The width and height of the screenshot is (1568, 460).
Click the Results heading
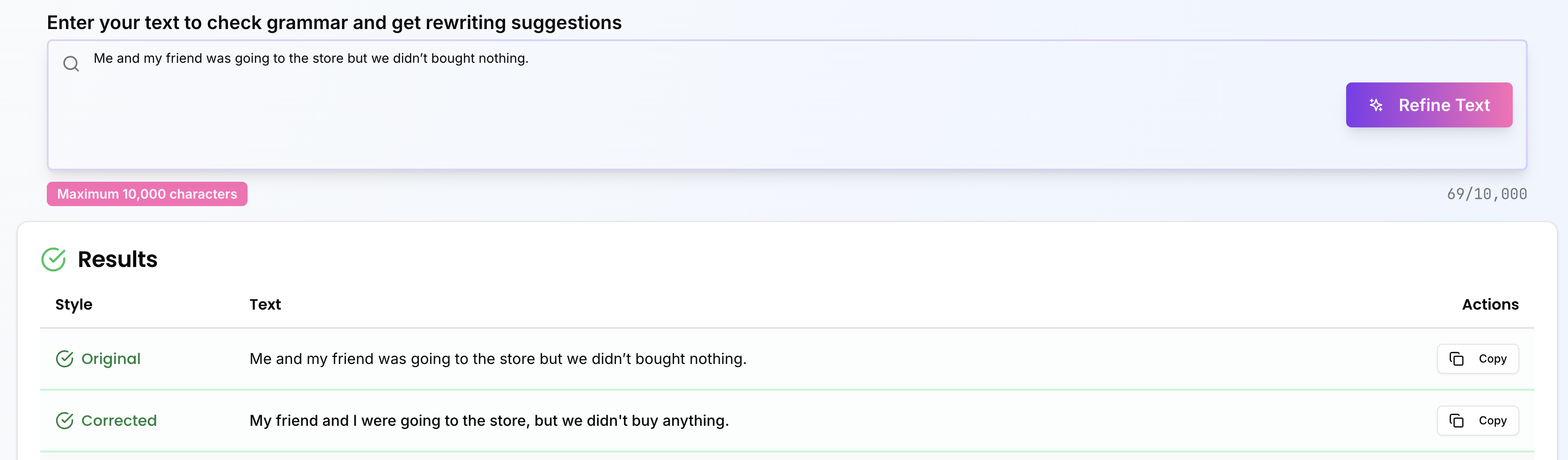click(x=117, y=260)
